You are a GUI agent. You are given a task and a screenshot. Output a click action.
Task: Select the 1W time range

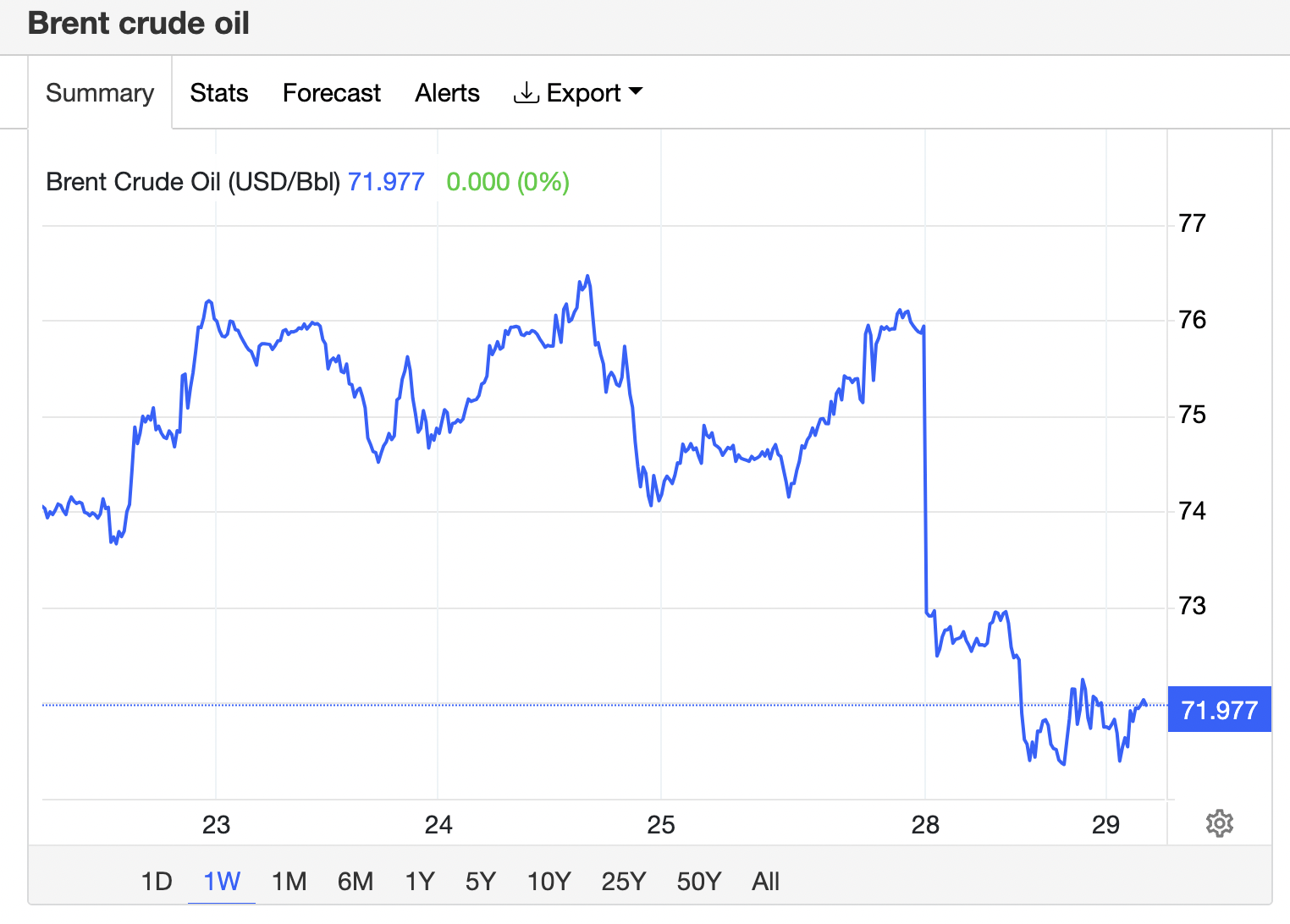click(222, 882)
